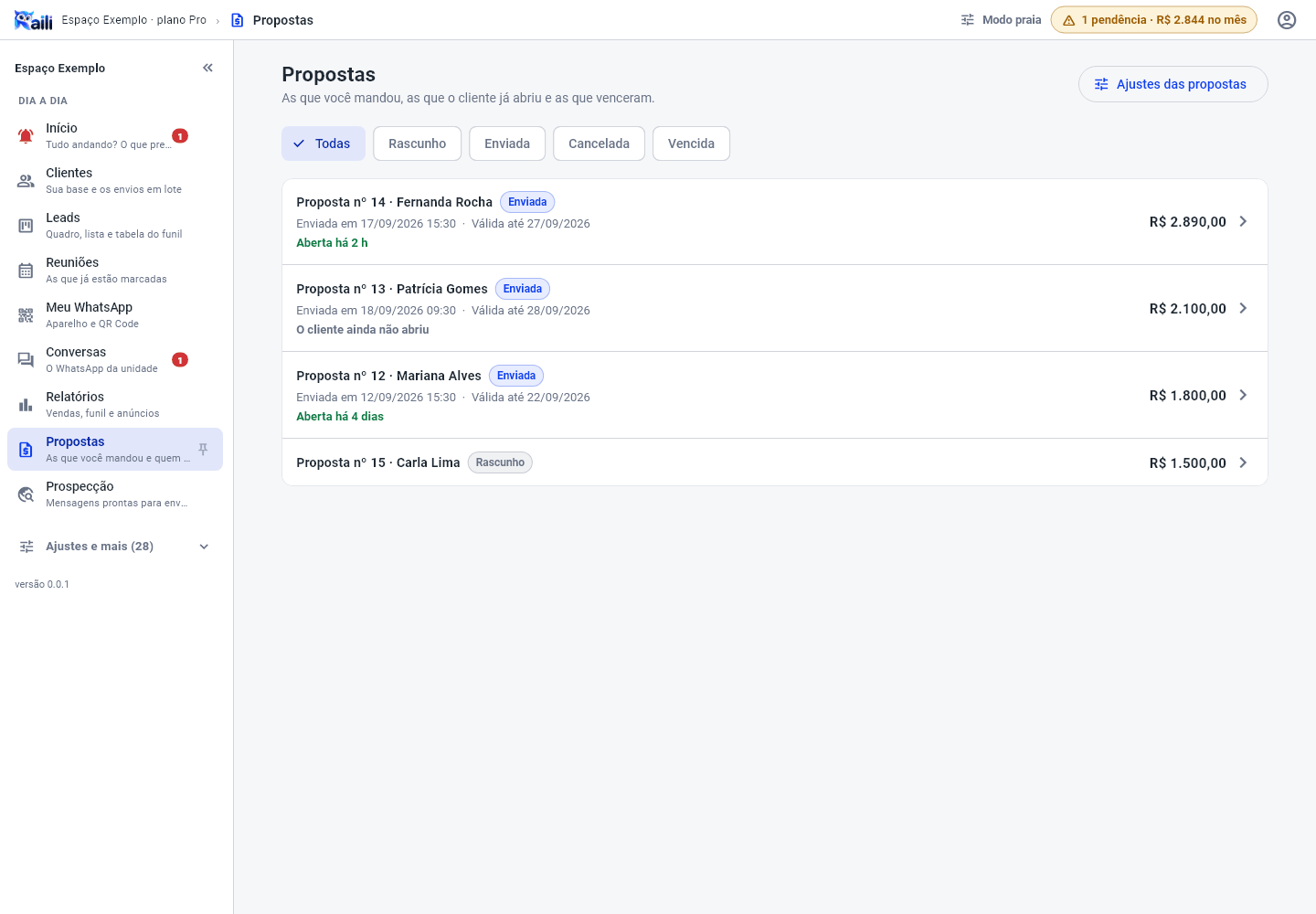Open the user account avatar icon
The image size is (1316, 914).
point(1287,20)
